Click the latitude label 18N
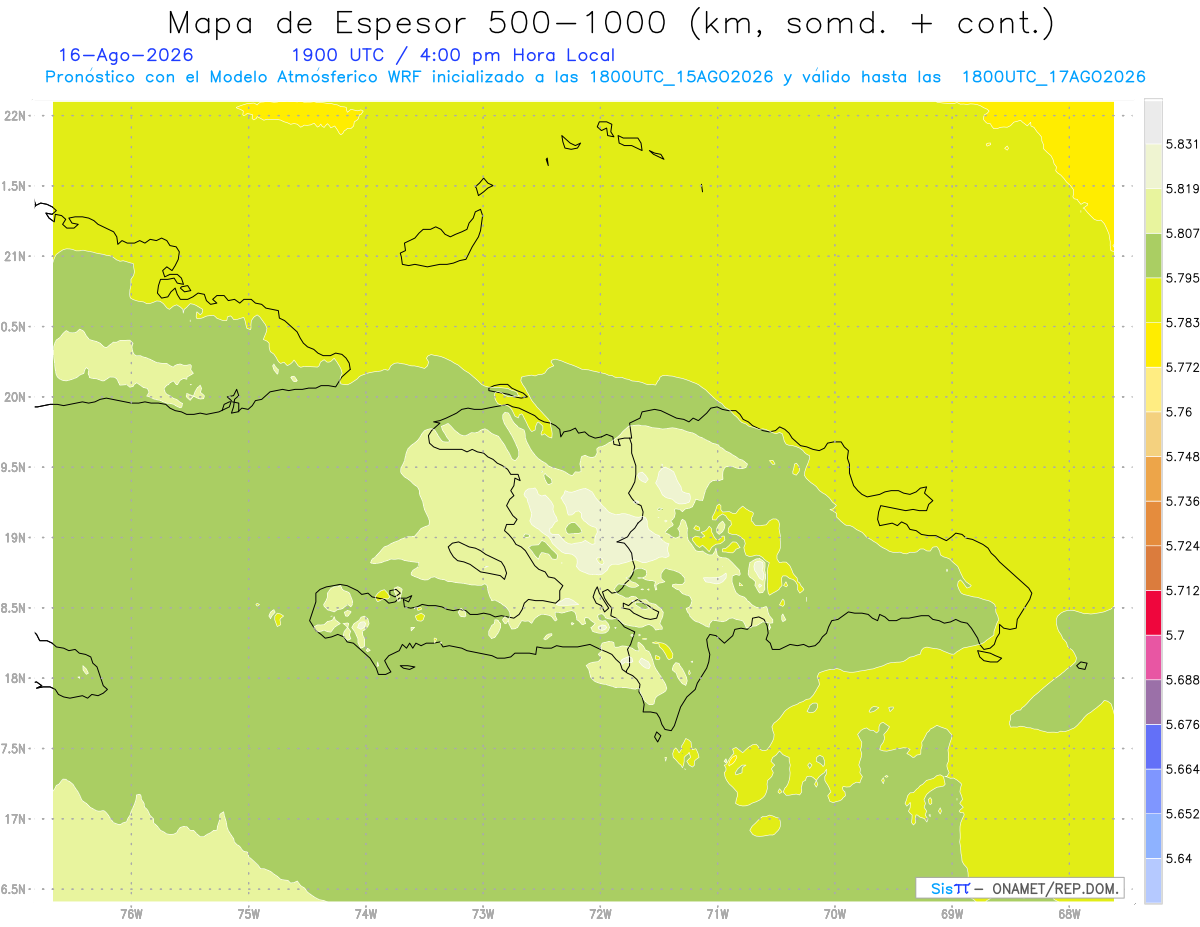The width and height of the screenshot is (1200, 927). 16,679
